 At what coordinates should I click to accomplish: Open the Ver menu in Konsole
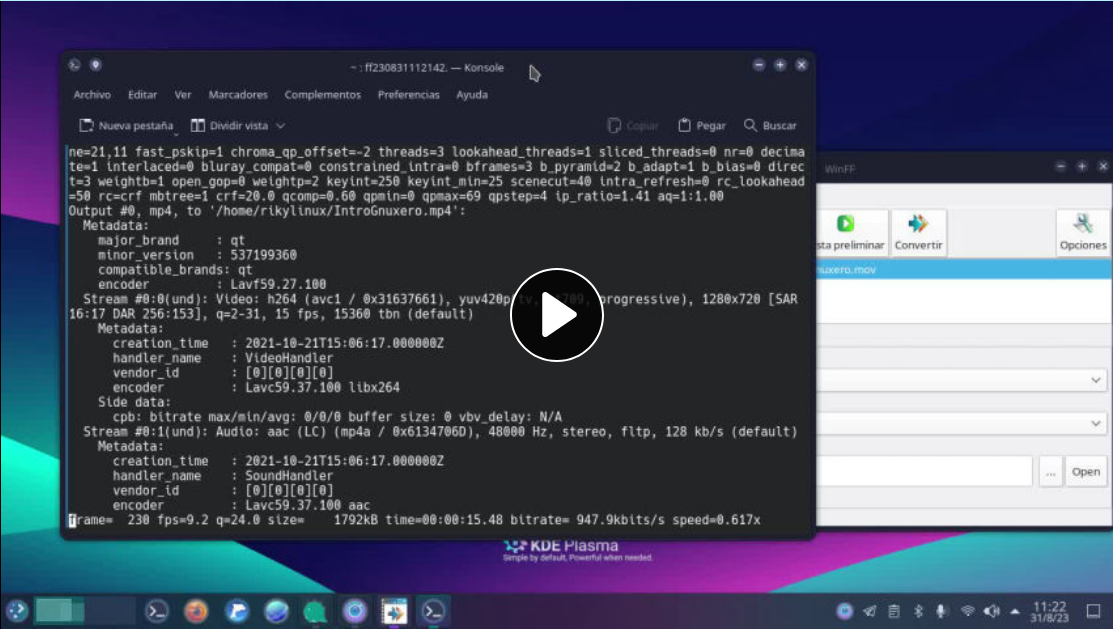183,94
